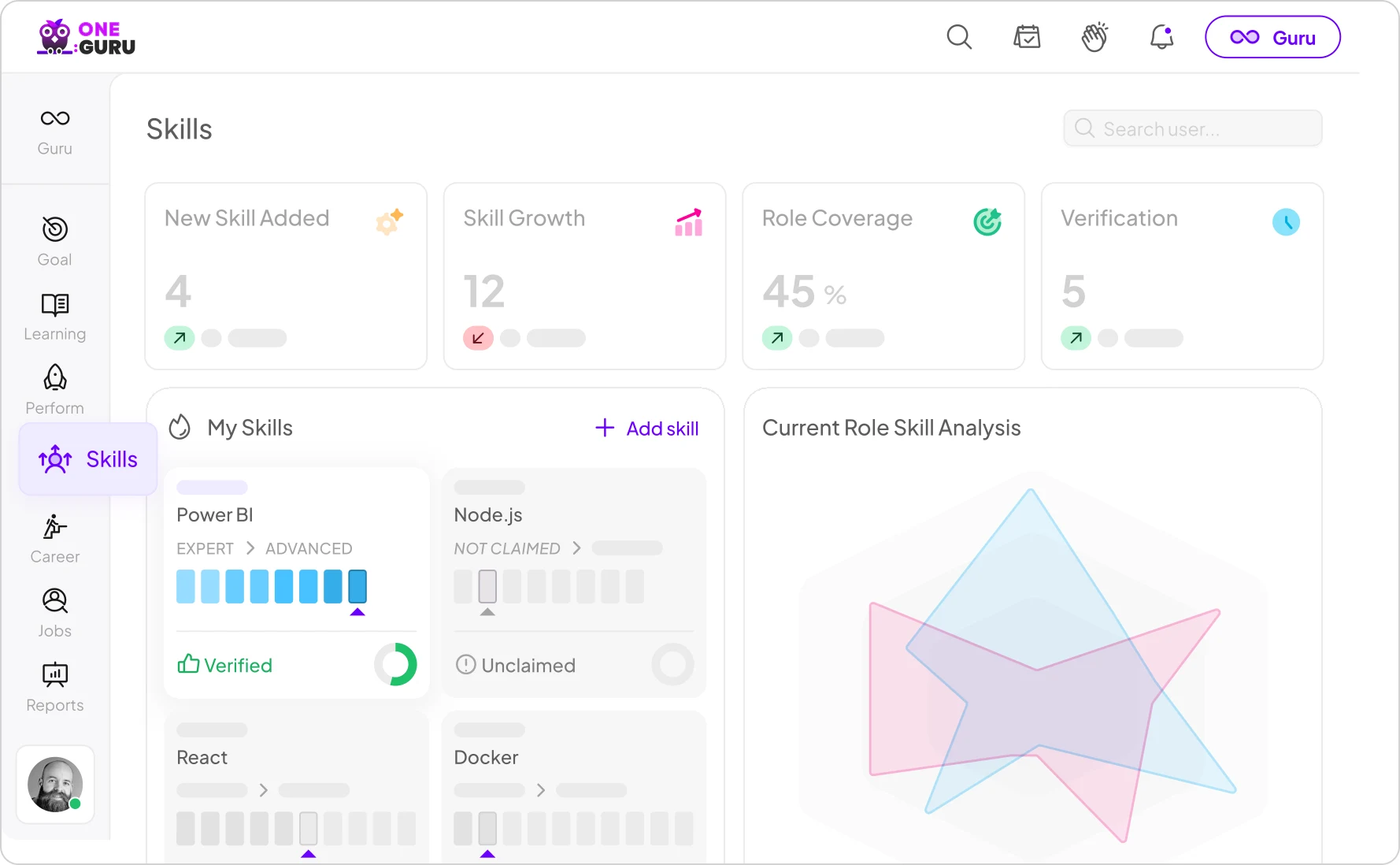1400x865 pixels.
Task: Select last level bar on Power BI
Action: [357, 586]
